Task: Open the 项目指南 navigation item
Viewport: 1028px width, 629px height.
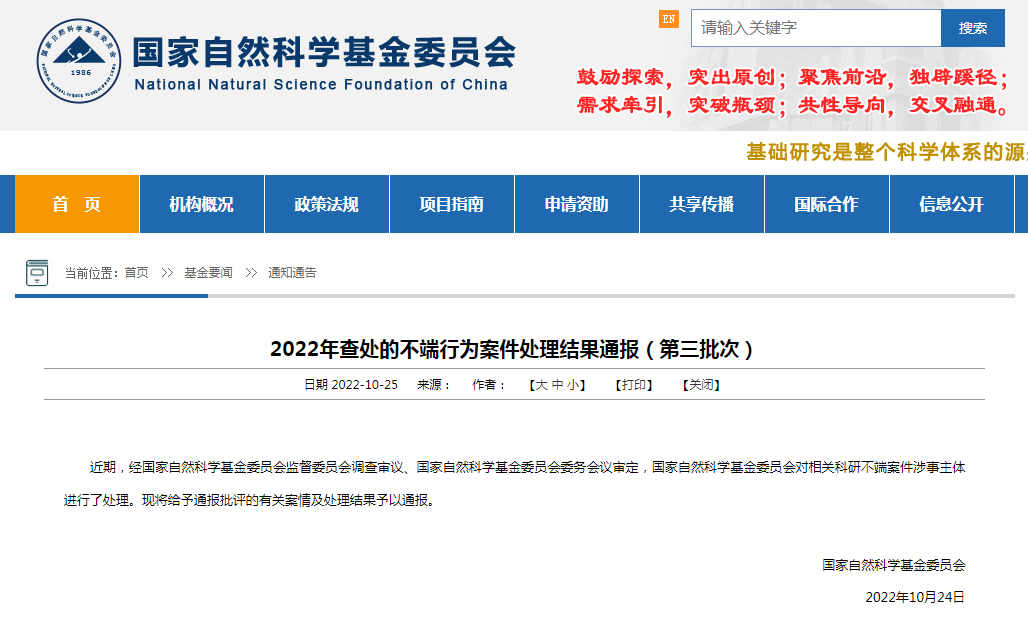Action: click(452, 204)
